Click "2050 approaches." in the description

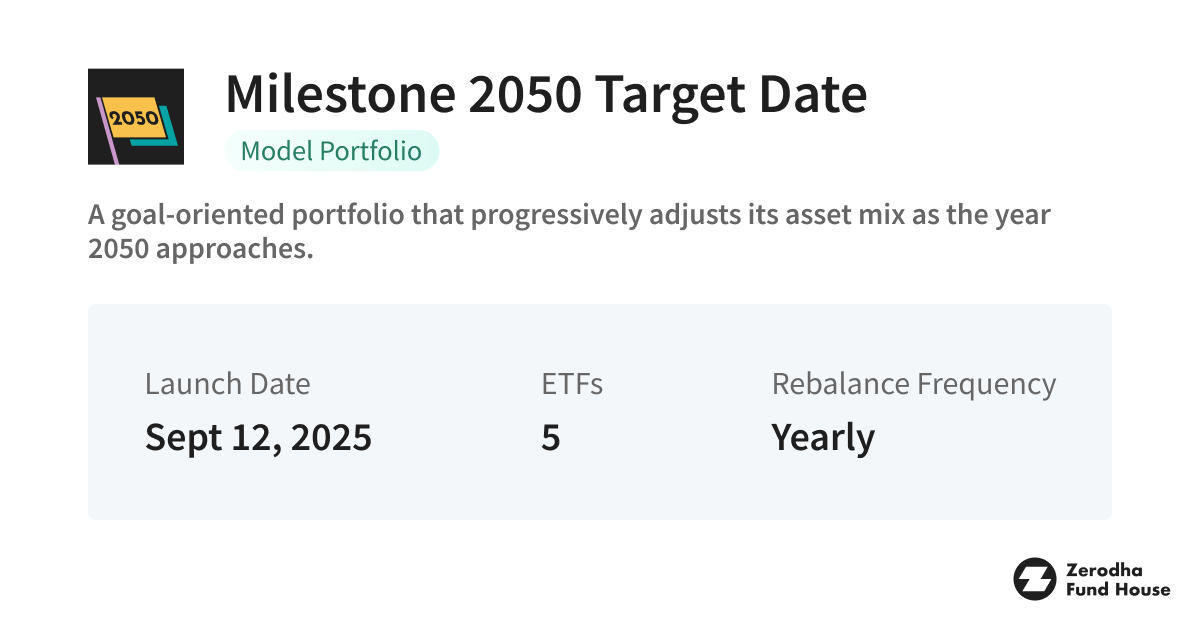click(201, 249)
